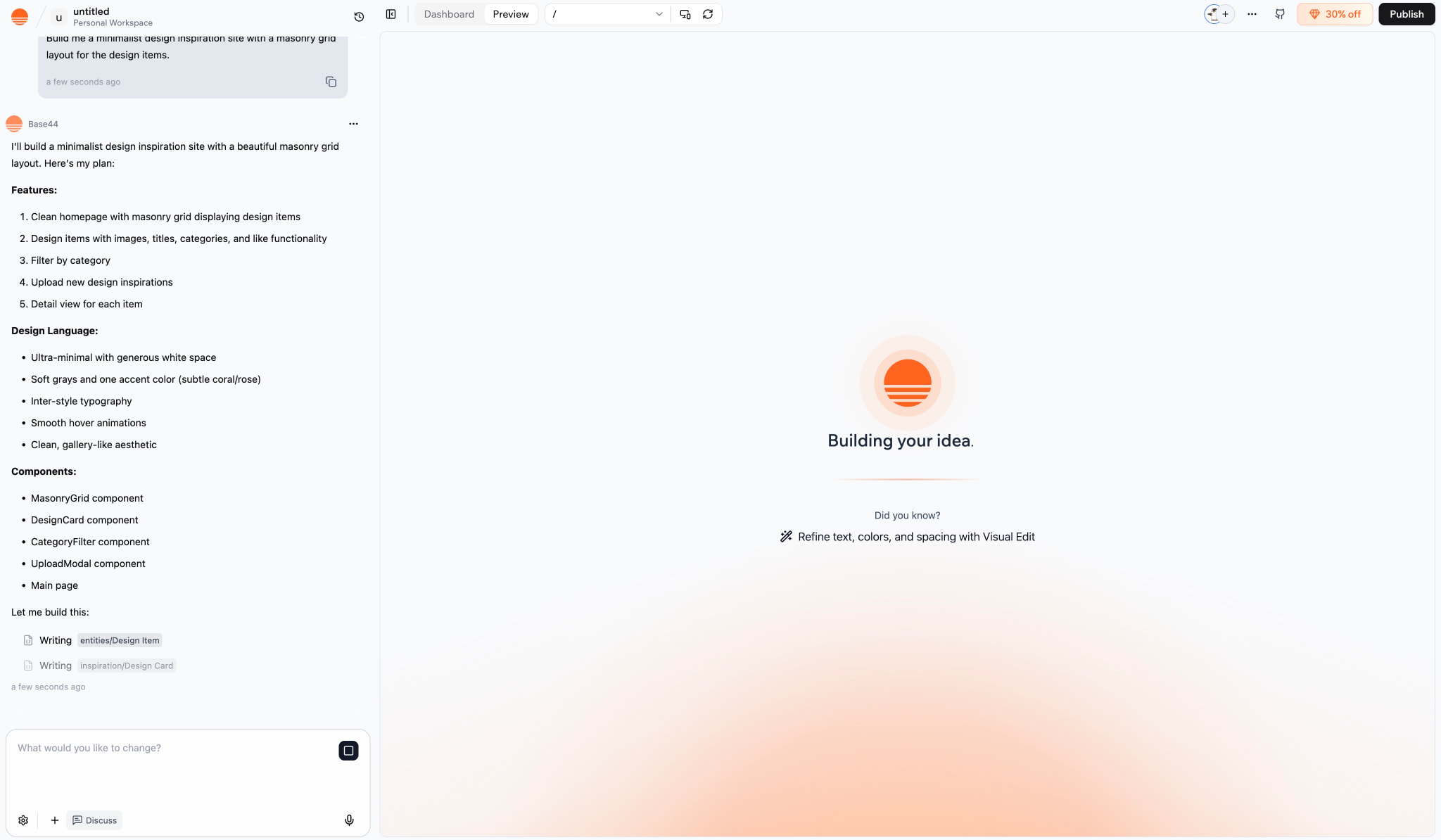Image resolution: width=1441 pixels, height=840 pixels.
Task: Click 'Inter-style typography' bullet text
Action: (82, 401)
